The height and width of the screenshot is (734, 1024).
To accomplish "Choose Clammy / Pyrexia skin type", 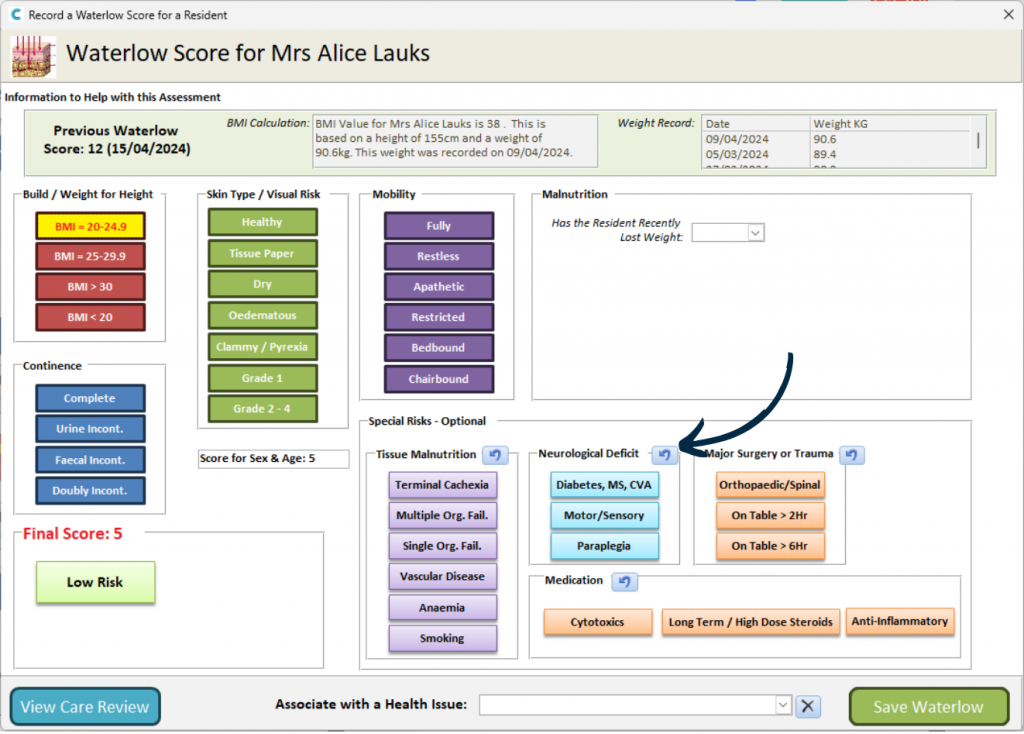I will click(x=263, y=347).
